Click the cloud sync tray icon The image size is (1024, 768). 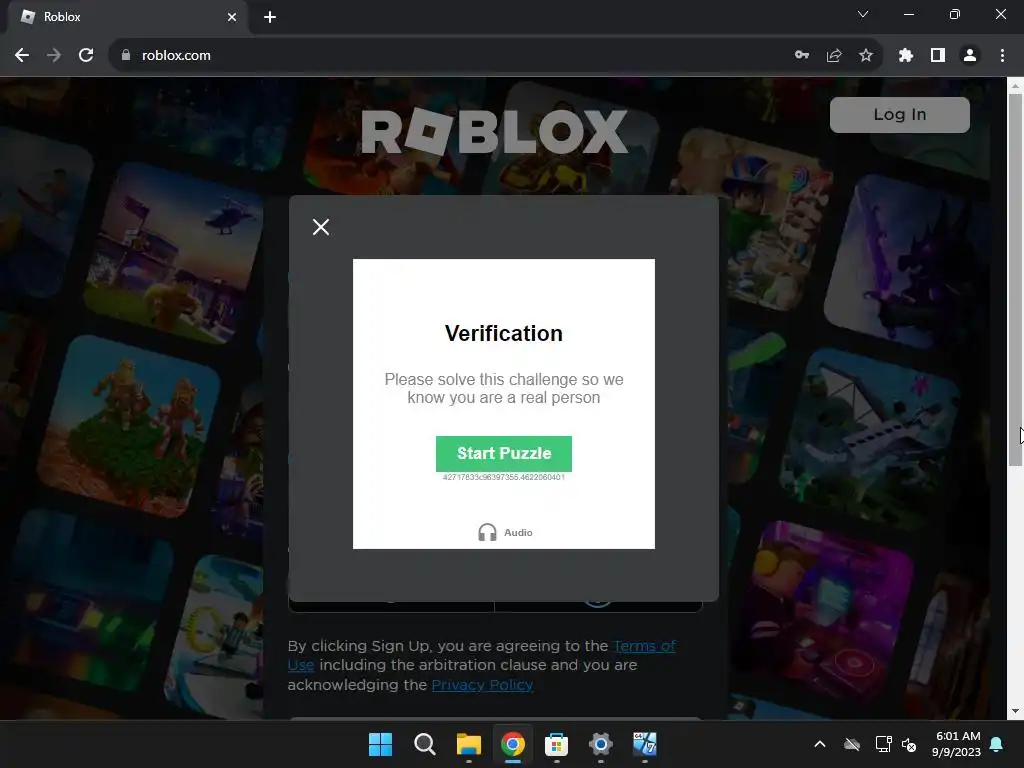pyautogui.click(x=852, y=744)
